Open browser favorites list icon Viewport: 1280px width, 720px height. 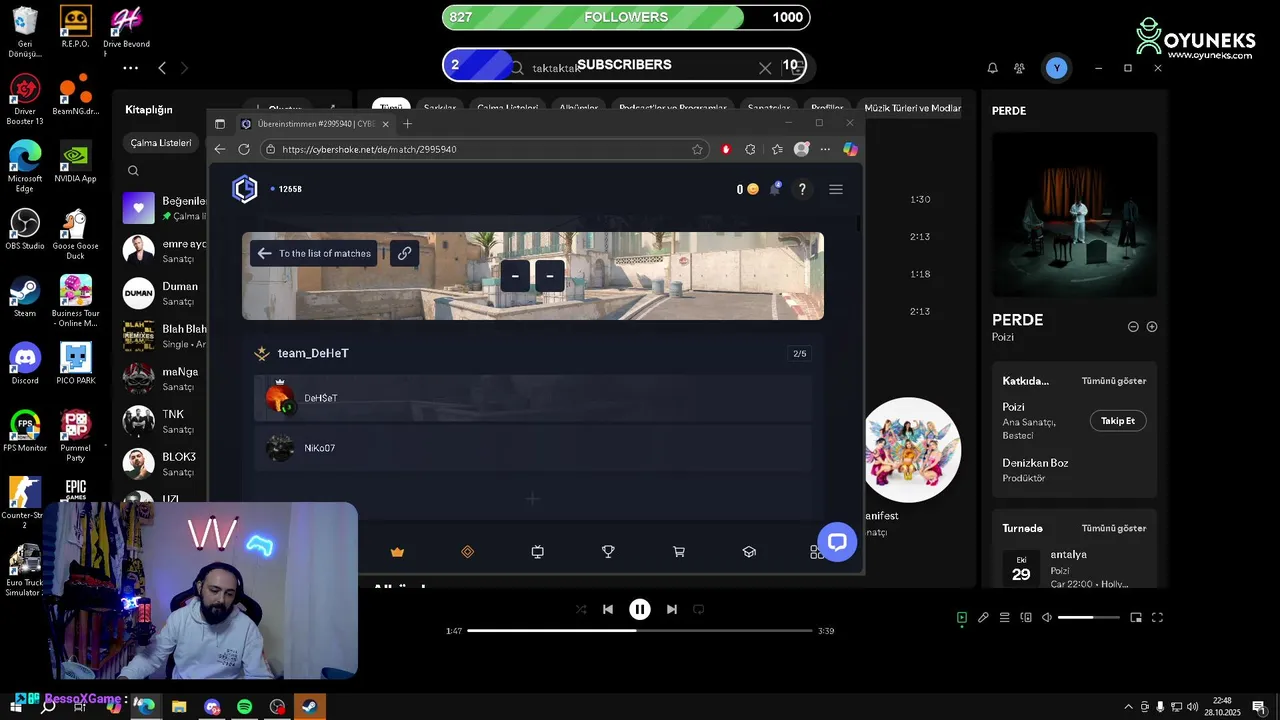coord(777,149)
